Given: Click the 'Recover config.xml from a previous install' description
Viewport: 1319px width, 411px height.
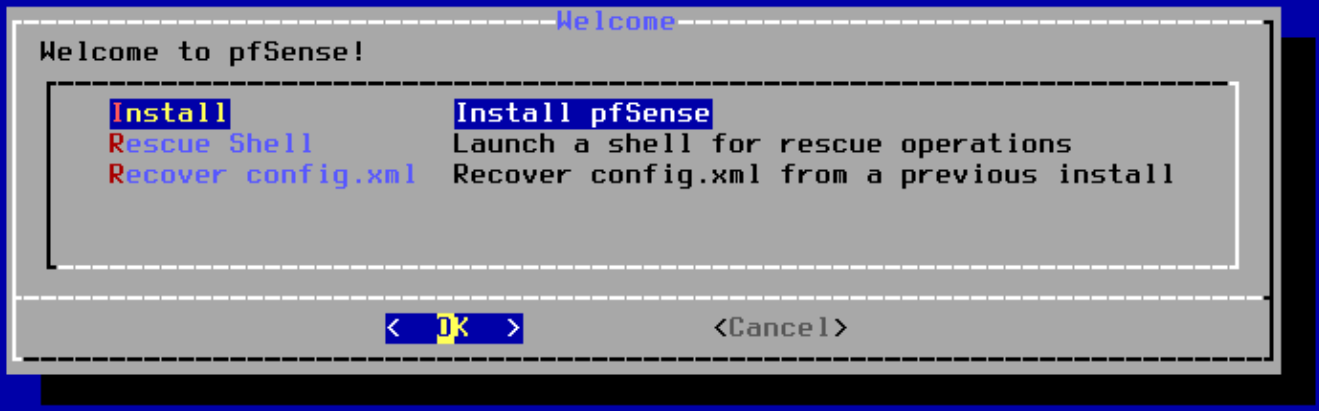Looking at the screenshot, I should [x=813, y=175].
